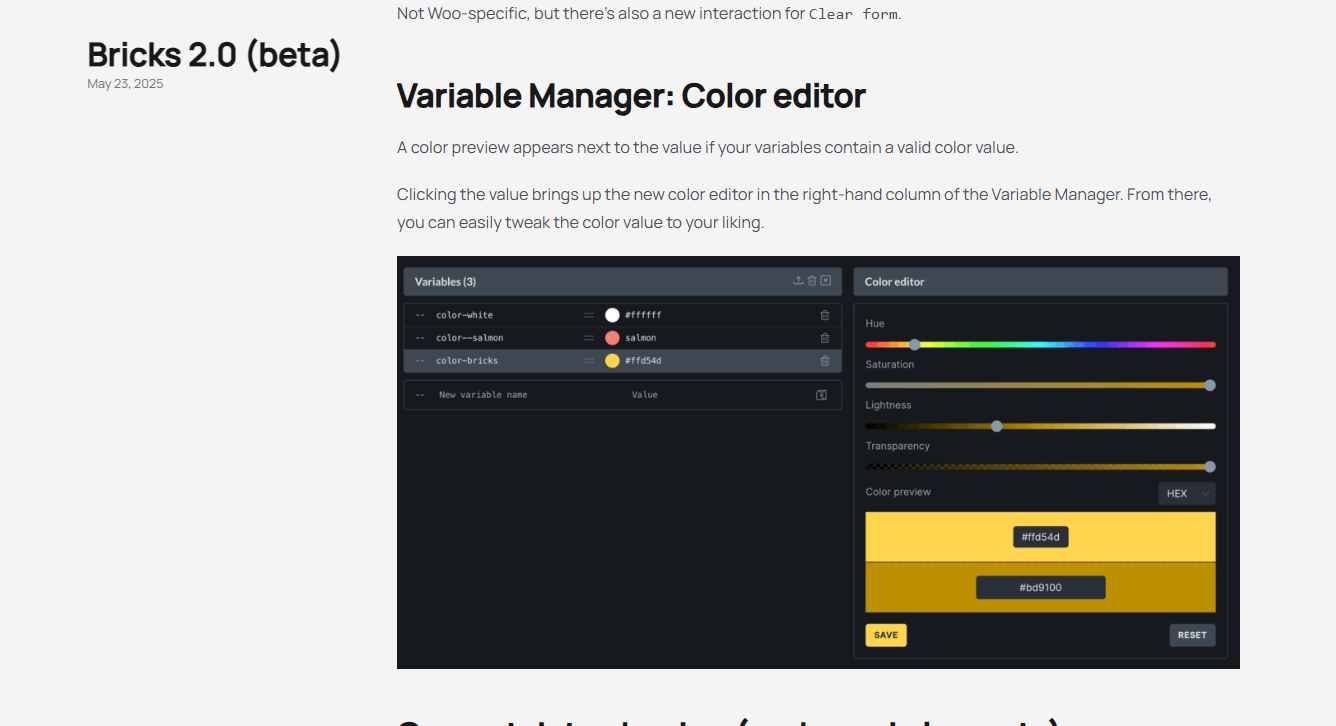Click the yellow swatch for color-bricks
The image size is (1336, 726).
tap(612, 361)
